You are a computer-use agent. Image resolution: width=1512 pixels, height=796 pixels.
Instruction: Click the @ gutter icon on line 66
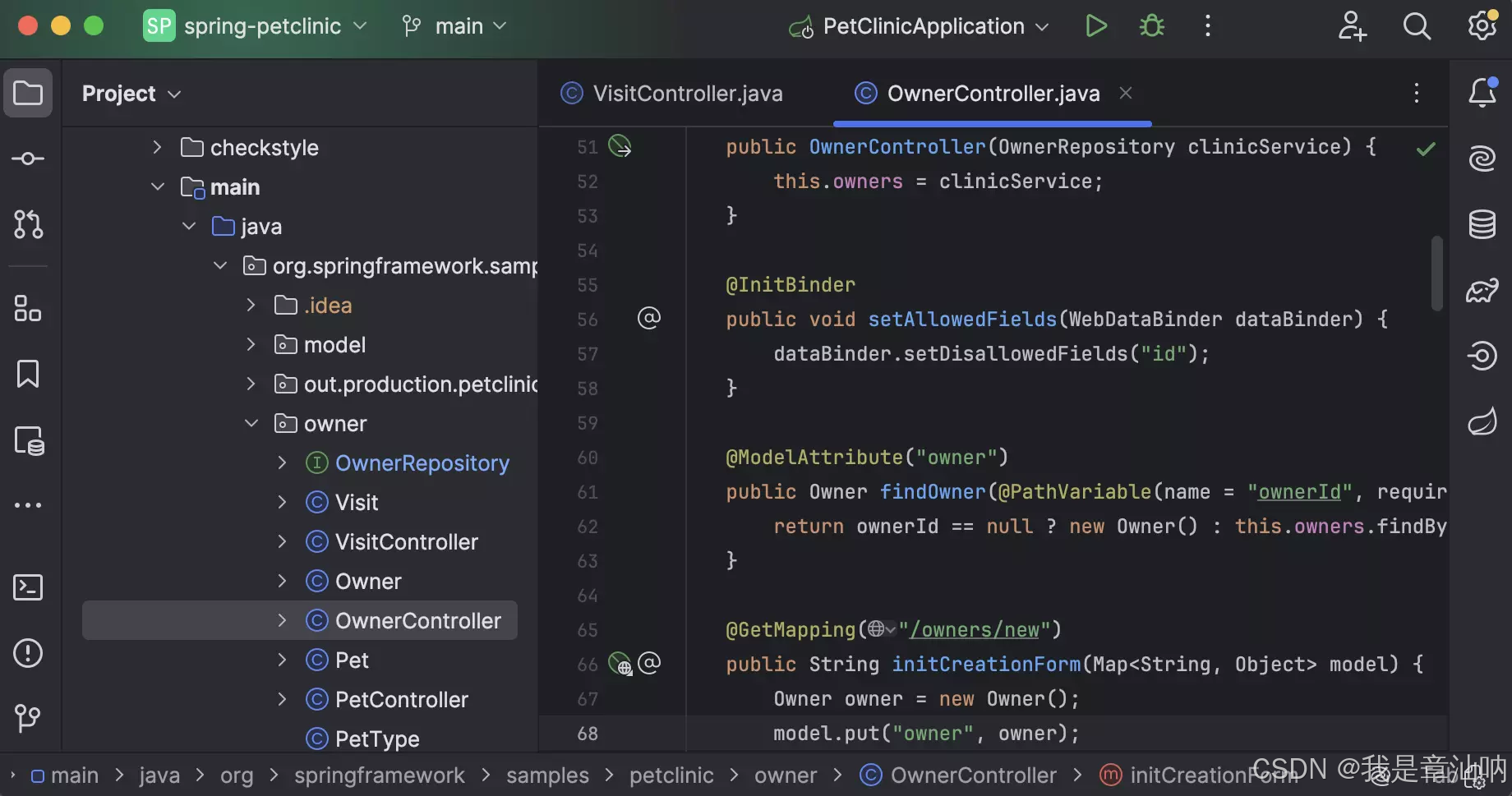pyautogui.click(x=649, y=663)
